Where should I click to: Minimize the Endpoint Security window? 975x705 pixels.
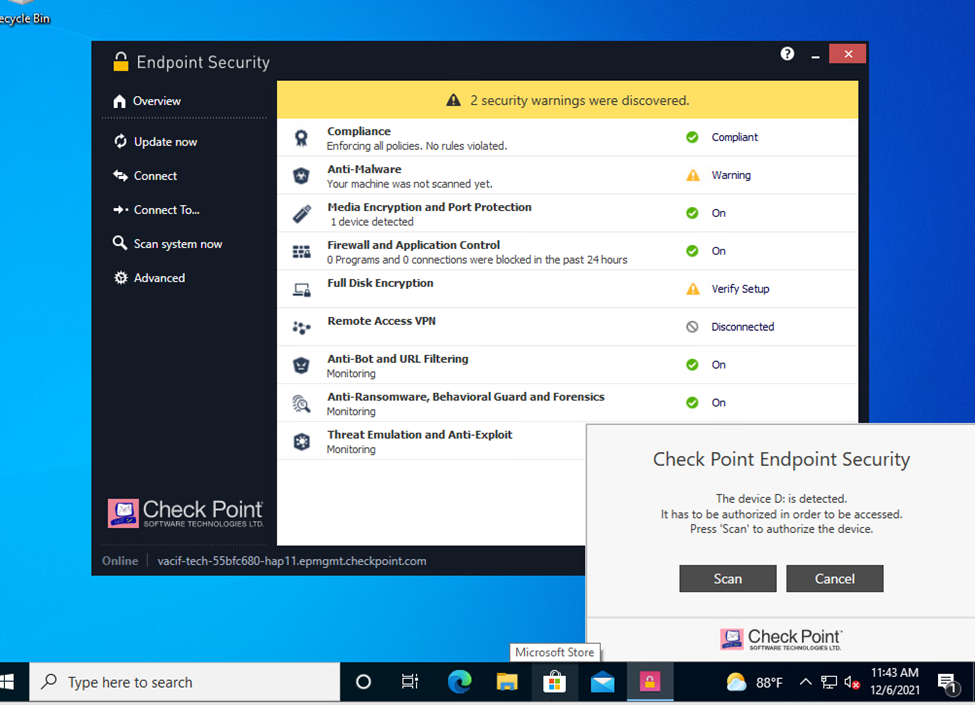point(815,55)
